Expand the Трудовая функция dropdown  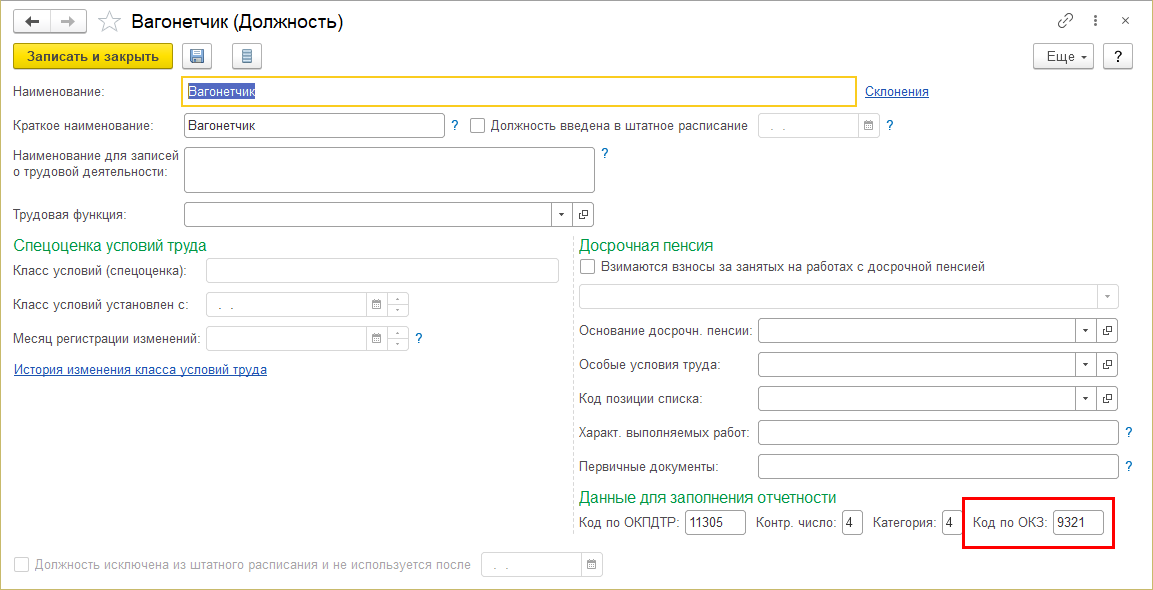560,214
